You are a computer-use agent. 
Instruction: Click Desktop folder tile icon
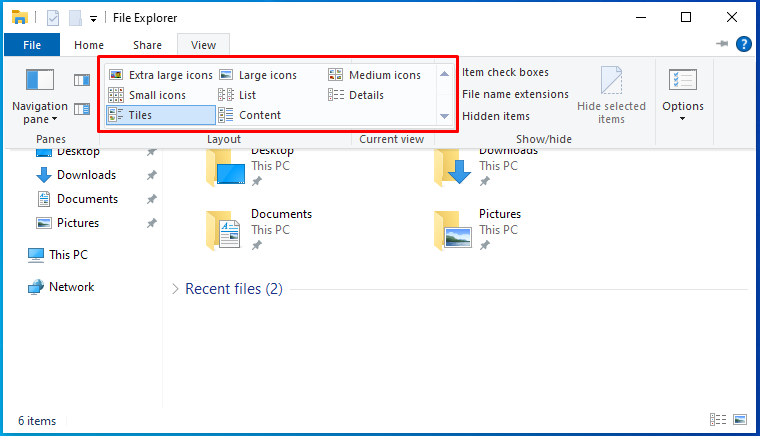[226, 168]
